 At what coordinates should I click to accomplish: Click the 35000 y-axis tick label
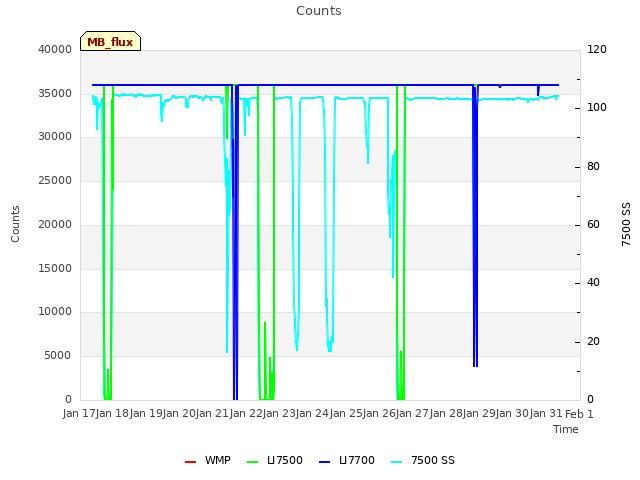[55, 93]
